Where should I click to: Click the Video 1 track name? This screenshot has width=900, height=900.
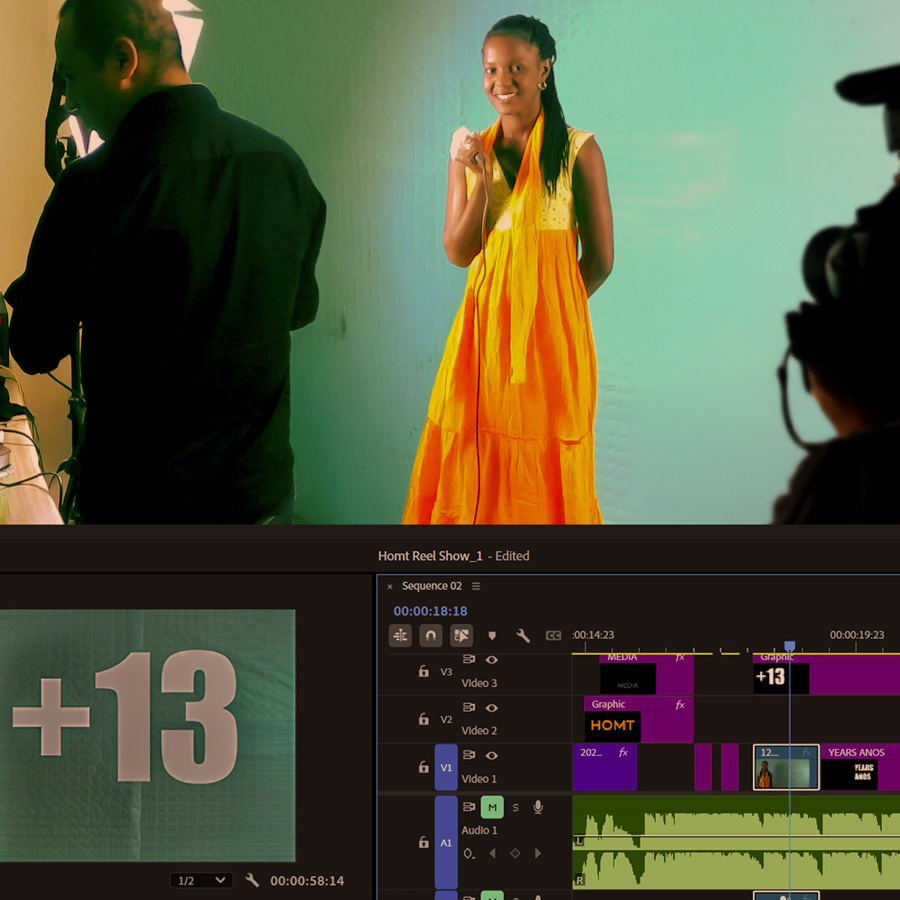[479, 779]
